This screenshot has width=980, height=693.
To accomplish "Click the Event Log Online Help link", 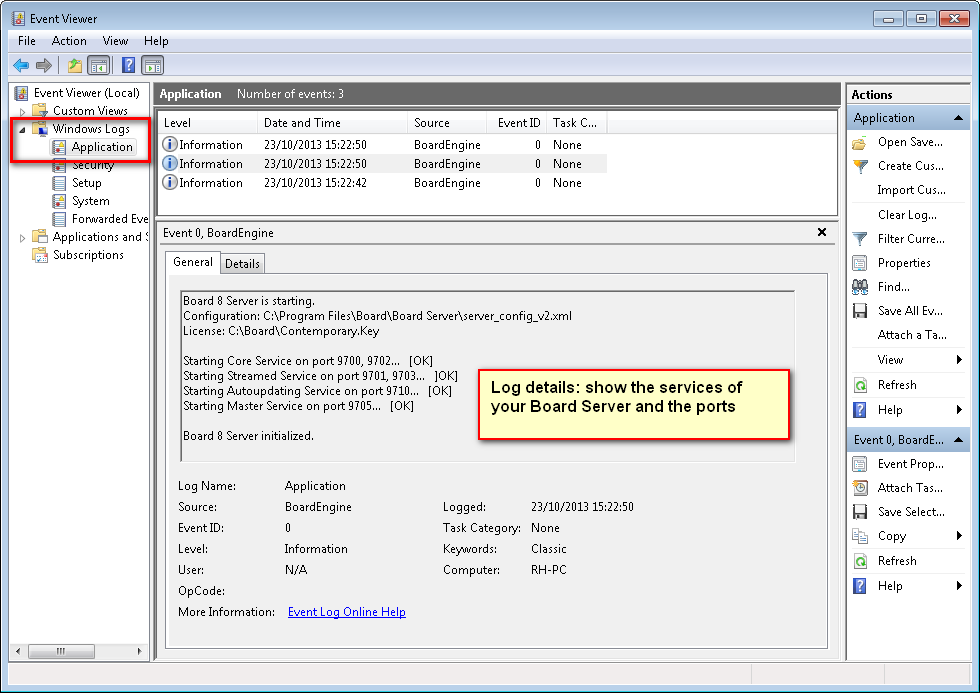I will click(346, 612).
